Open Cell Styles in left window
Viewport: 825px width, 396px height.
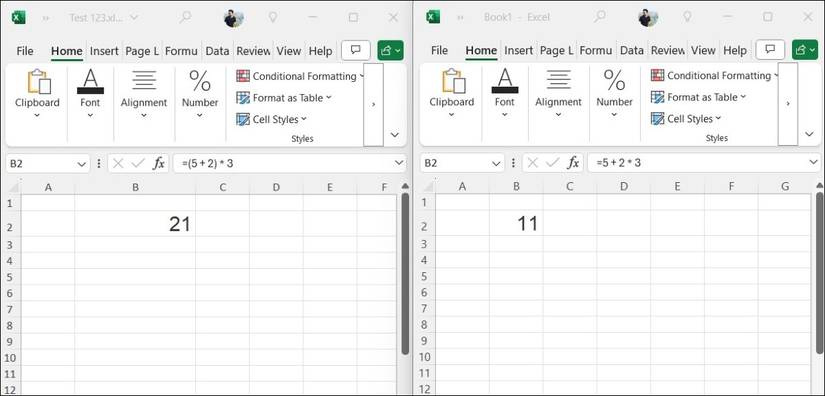(271, 119)
